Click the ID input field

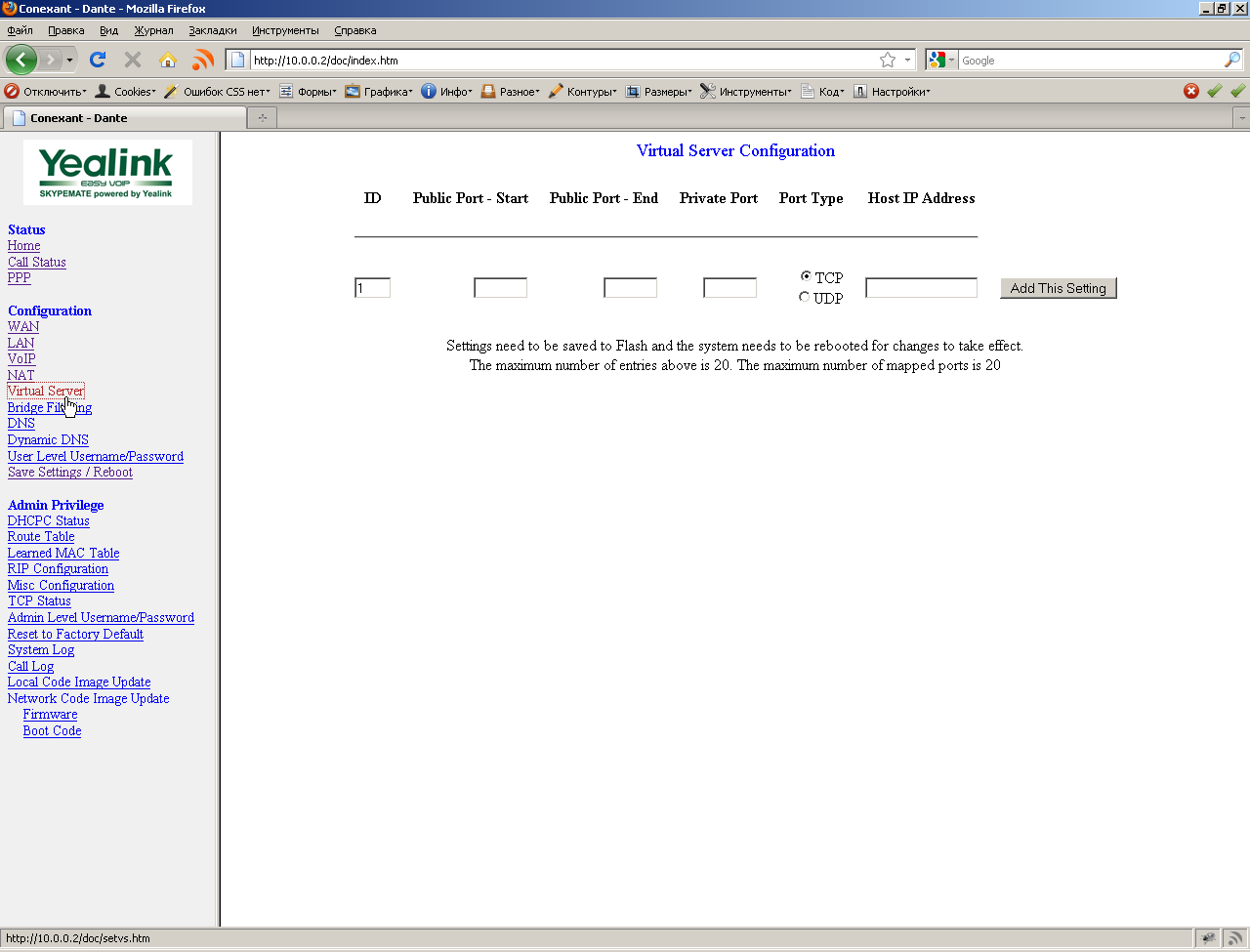tap(372, 288)
